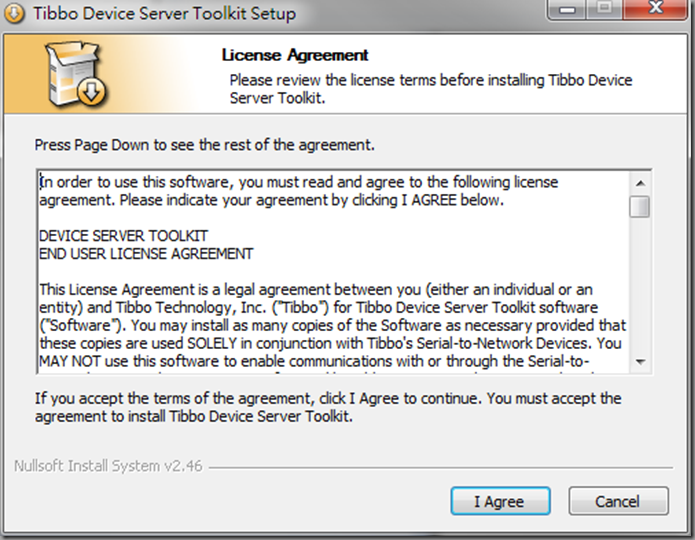Click the I Agree button

point(500,501)
